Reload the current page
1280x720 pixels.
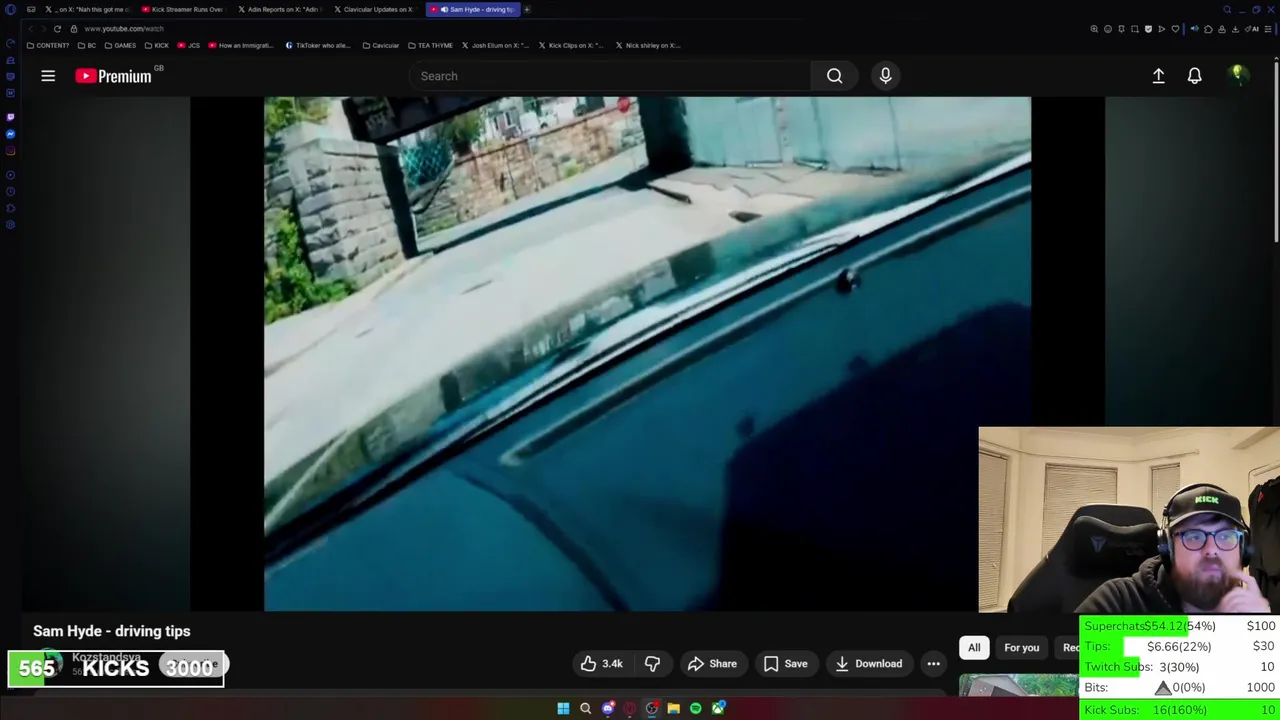[57, 29]
